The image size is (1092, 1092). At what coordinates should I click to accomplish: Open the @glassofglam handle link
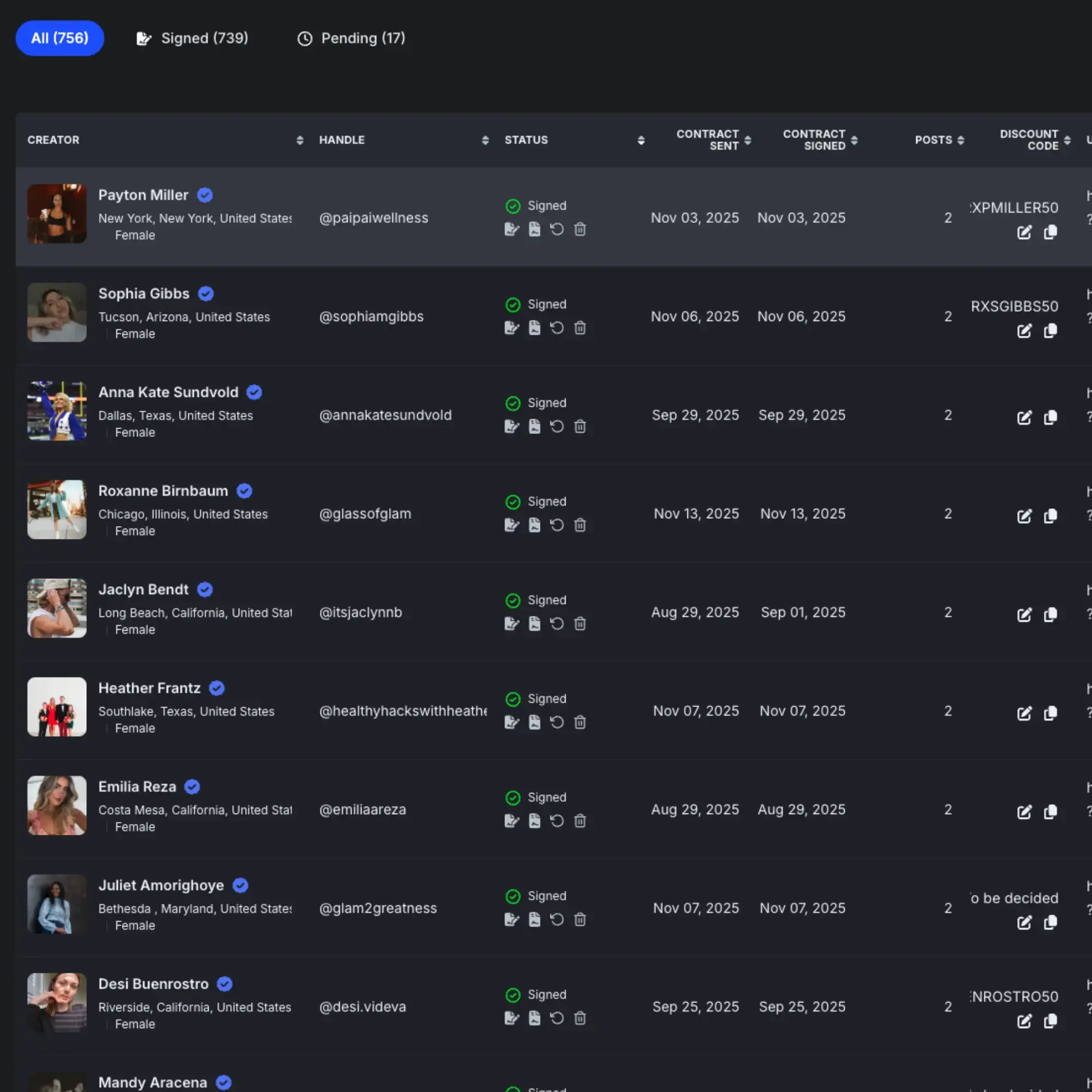click(365, 514)
